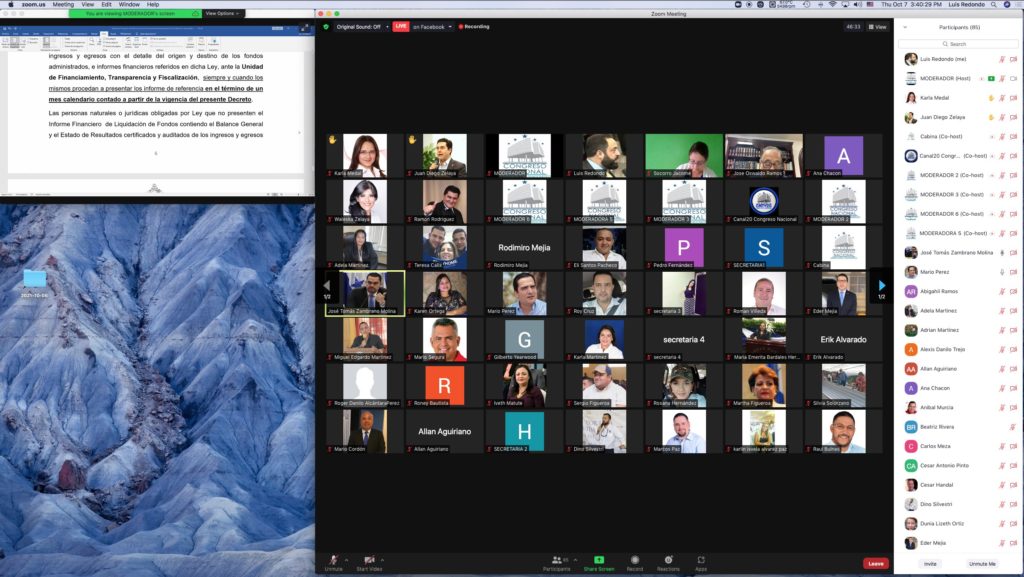The height and width of the screenshot is (577, 1024).
Task: Open the Meeting menu in menu bar
Action: point(63,4)
